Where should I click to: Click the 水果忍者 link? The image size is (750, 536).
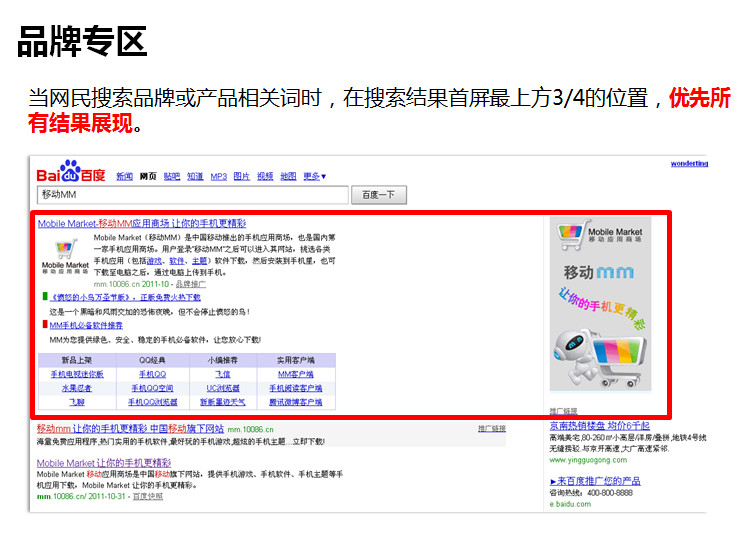(77, 388)
